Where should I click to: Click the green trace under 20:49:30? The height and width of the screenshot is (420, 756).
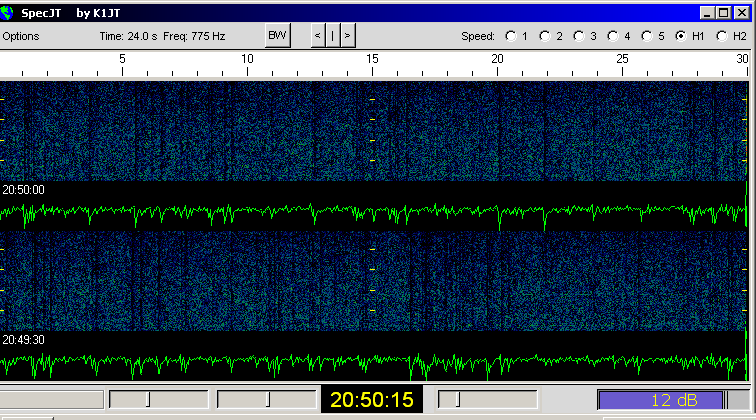tap(374, 364)
